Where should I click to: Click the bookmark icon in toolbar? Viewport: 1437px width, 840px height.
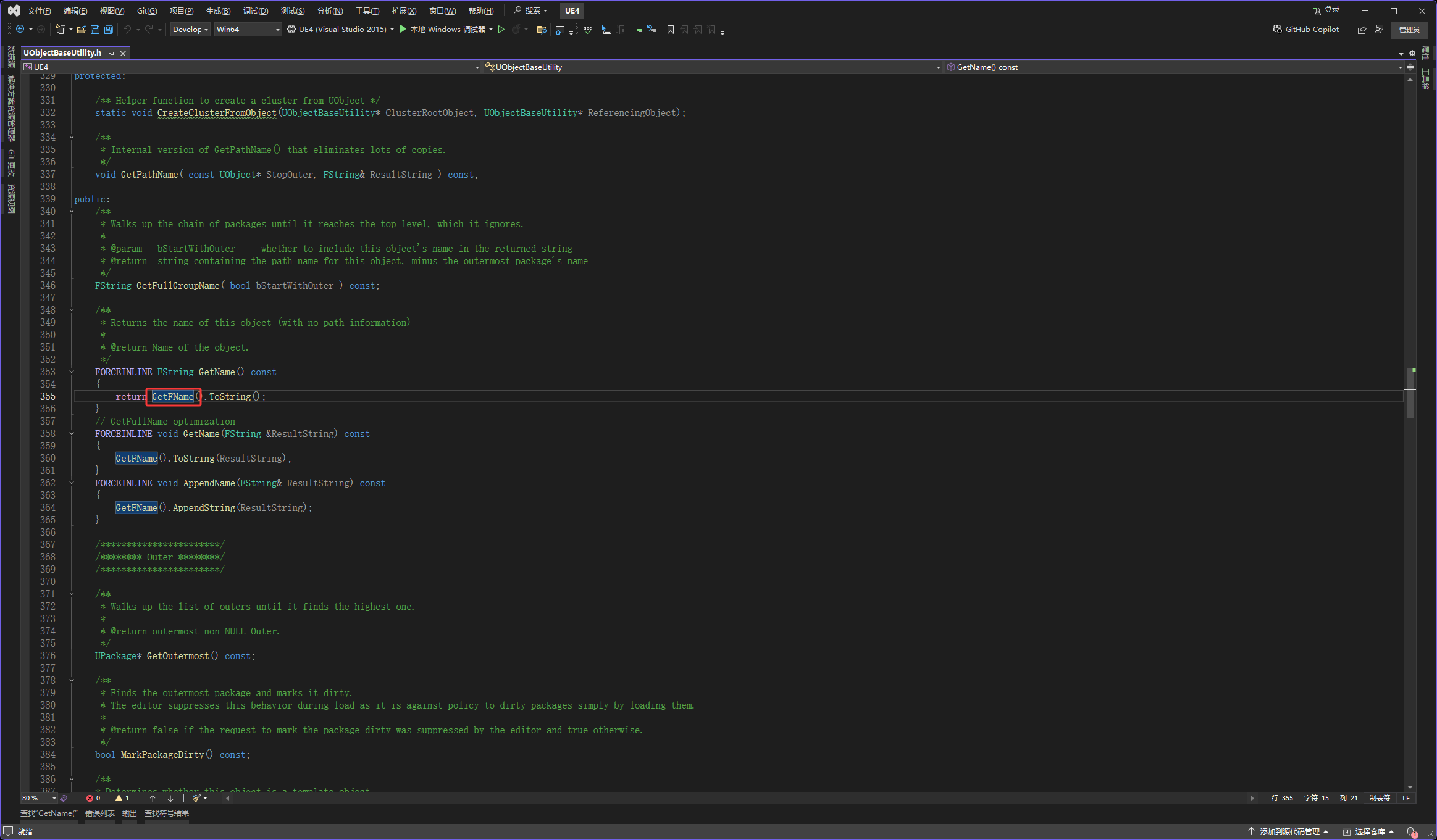(671, 30)
